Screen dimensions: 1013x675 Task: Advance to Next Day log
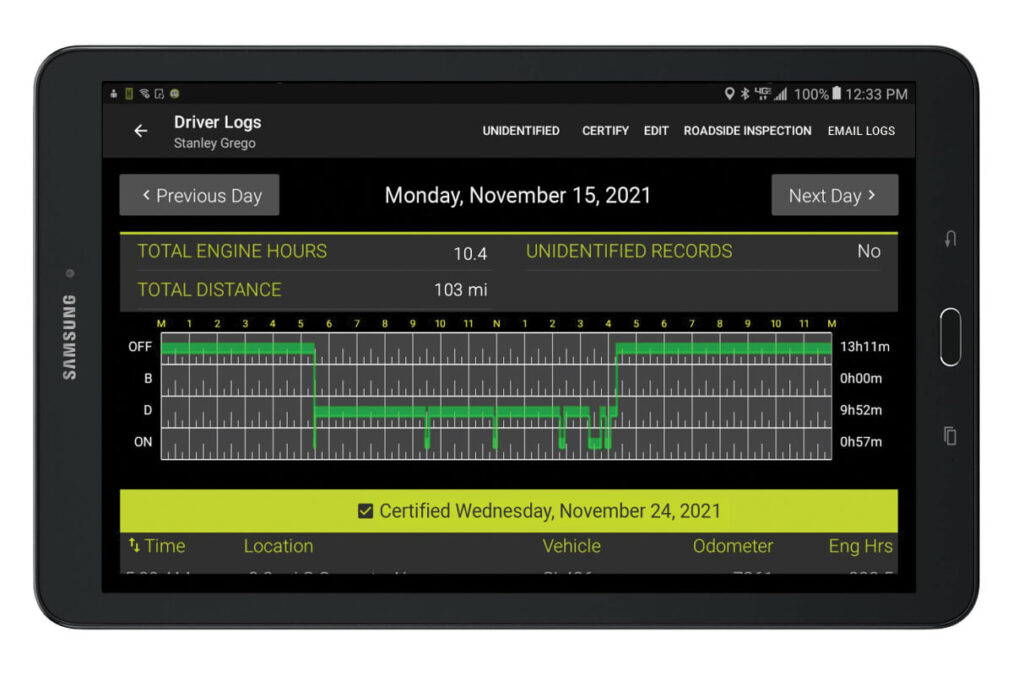834,195
